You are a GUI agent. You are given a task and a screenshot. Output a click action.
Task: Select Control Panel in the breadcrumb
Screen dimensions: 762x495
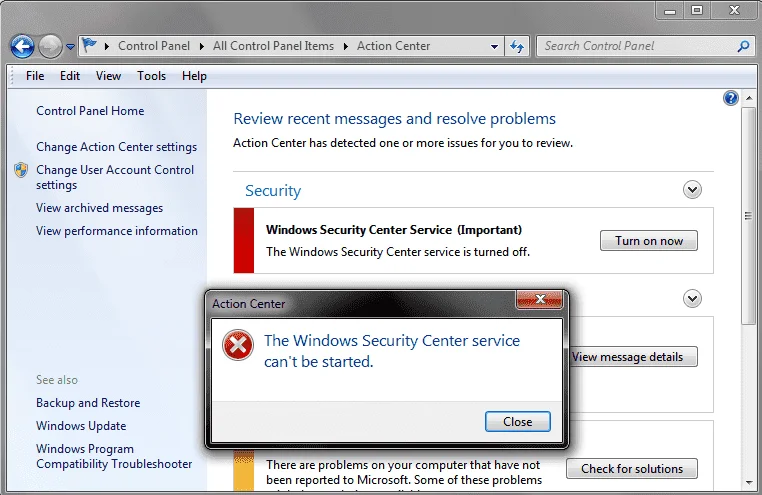(x=154, y=46)
